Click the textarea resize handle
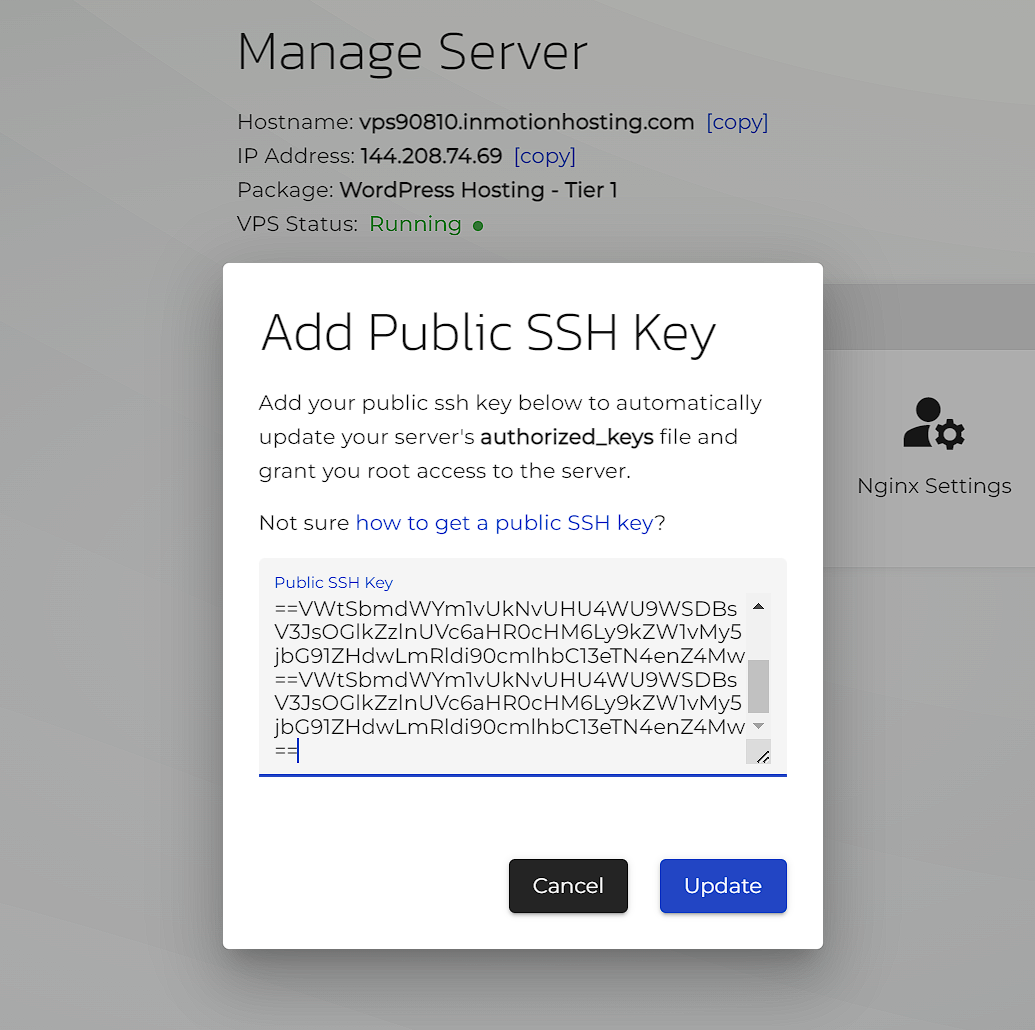Screen dimensions: 1035x1030 point(762,757)
